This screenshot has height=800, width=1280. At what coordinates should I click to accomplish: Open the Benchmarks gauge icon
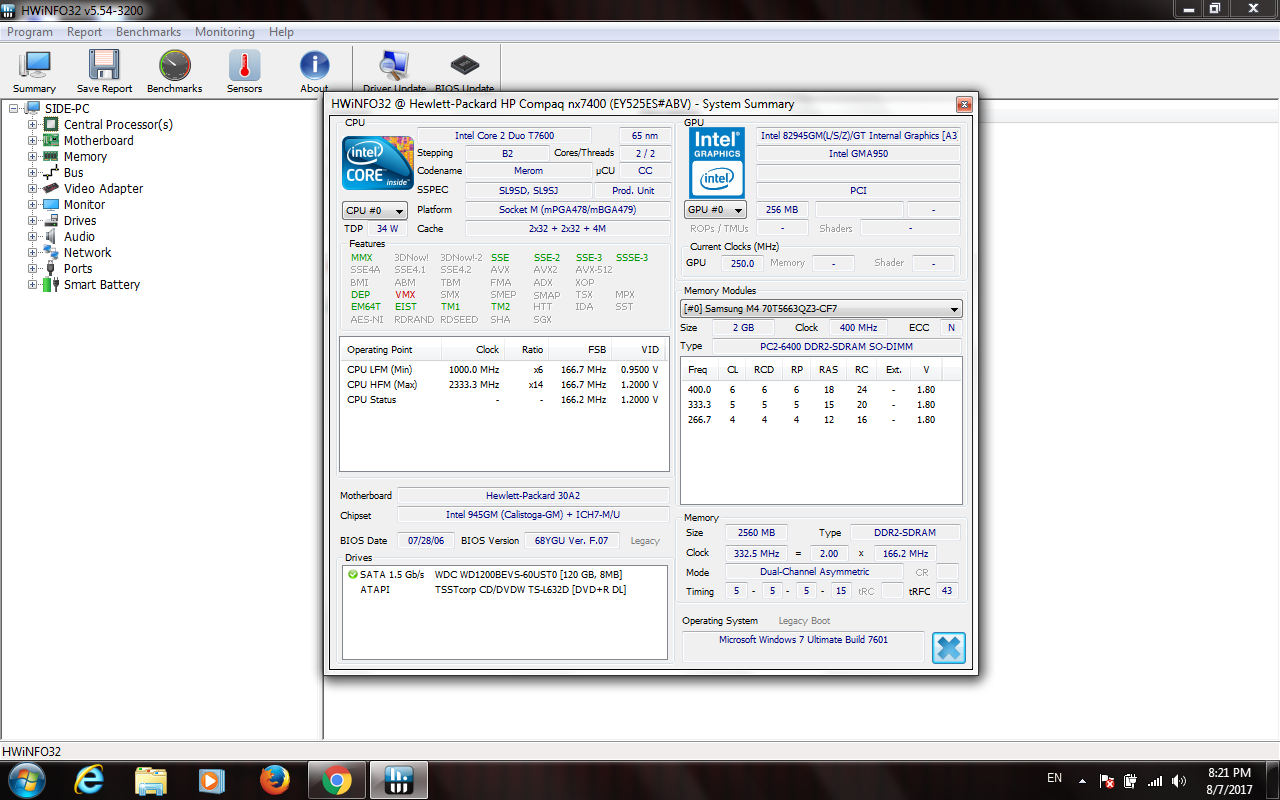(x=174, y=67)
